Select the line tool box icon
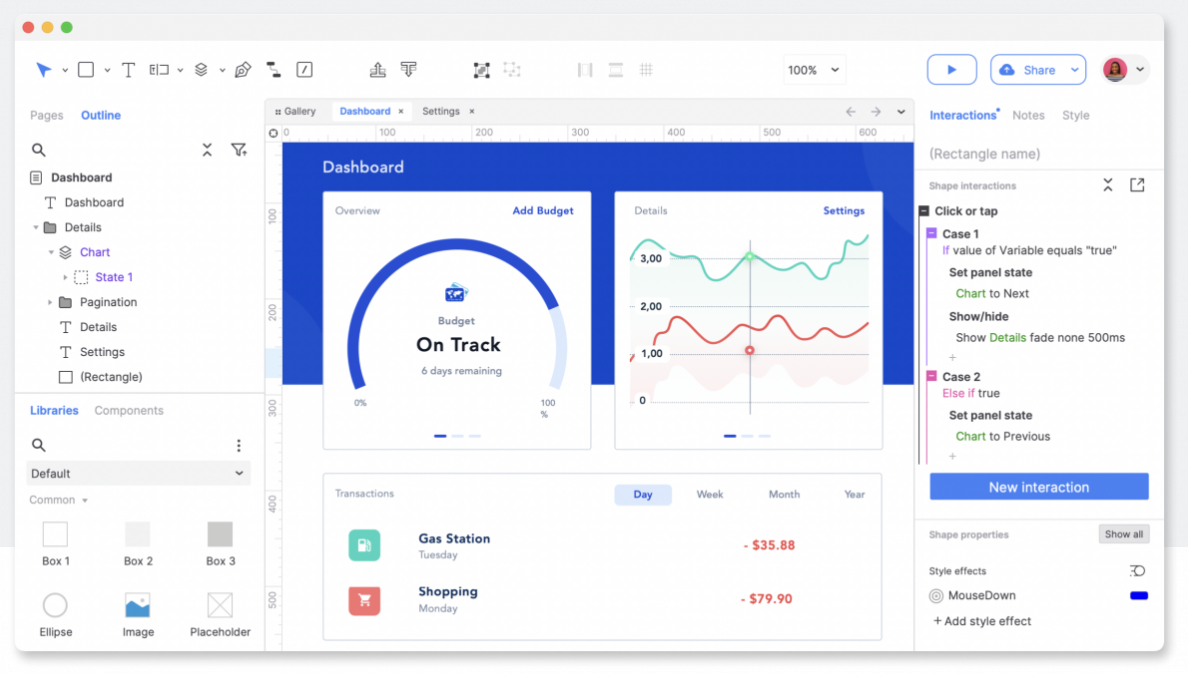Viewport: 1188px width, 673px height. (305, 70)
